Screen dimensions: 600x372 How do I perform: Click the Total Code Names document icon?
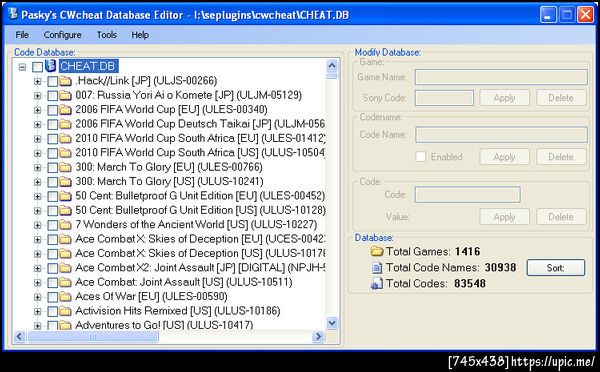click(x=377, y=268)
